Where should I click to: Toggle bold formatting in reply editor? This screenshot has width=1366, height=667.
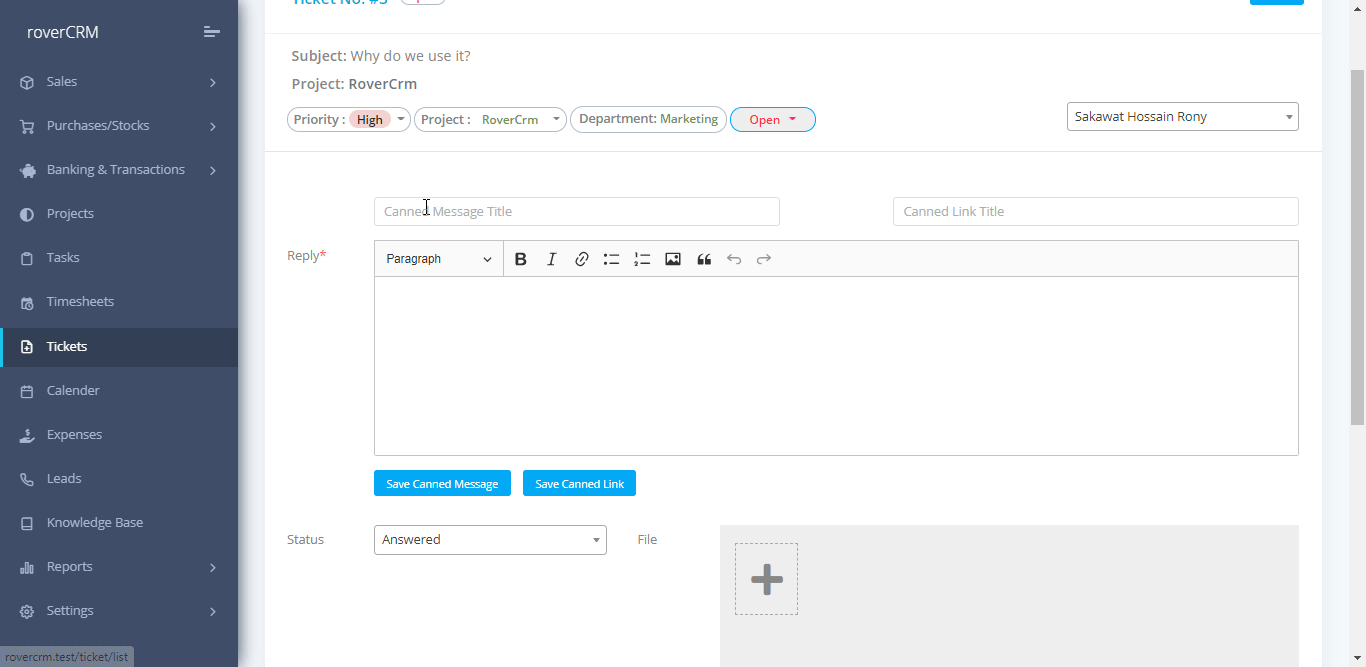click(x=520, y=259)
